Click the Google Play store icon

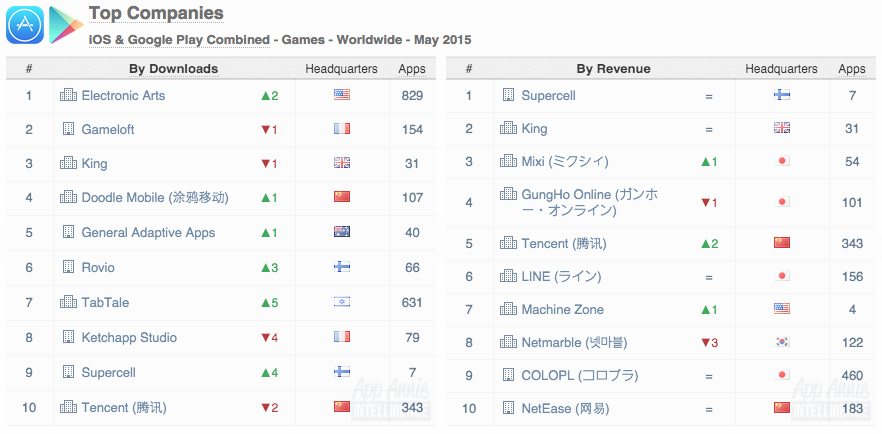pos(65,25)
